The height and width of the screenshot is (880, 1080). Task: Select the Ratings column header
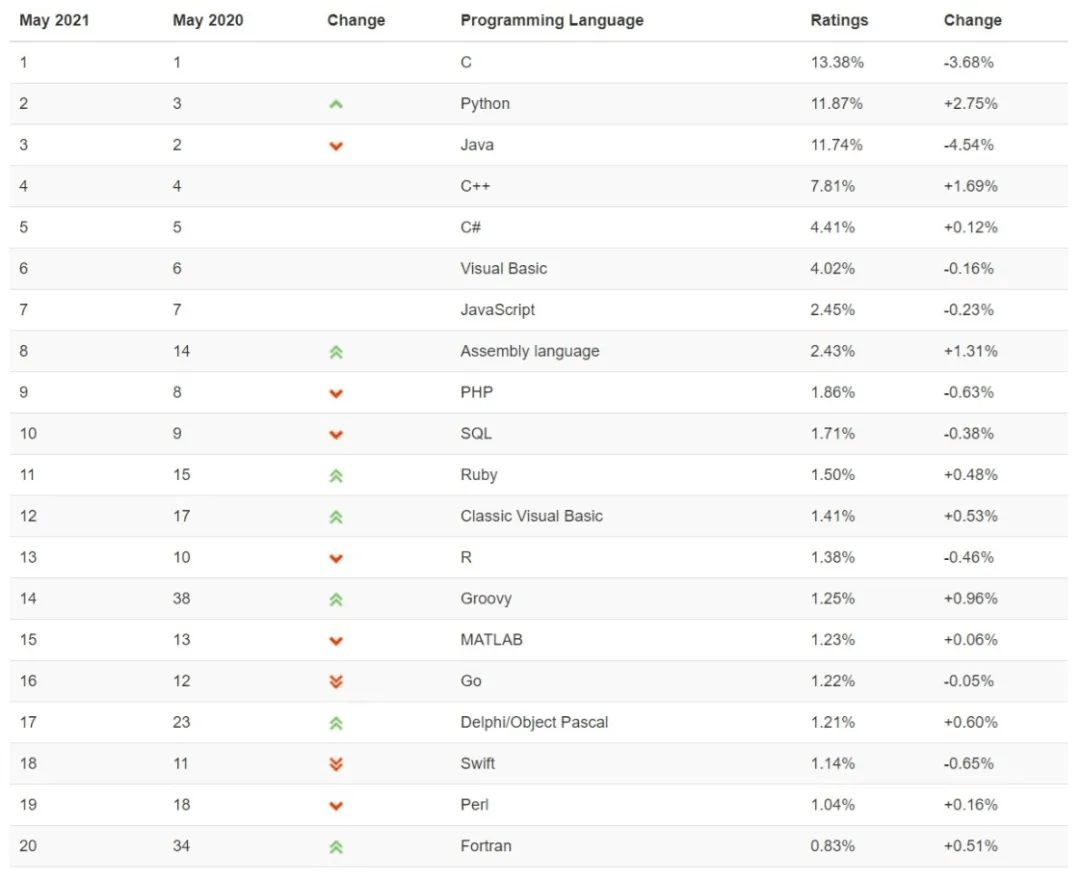click(839, 20)
